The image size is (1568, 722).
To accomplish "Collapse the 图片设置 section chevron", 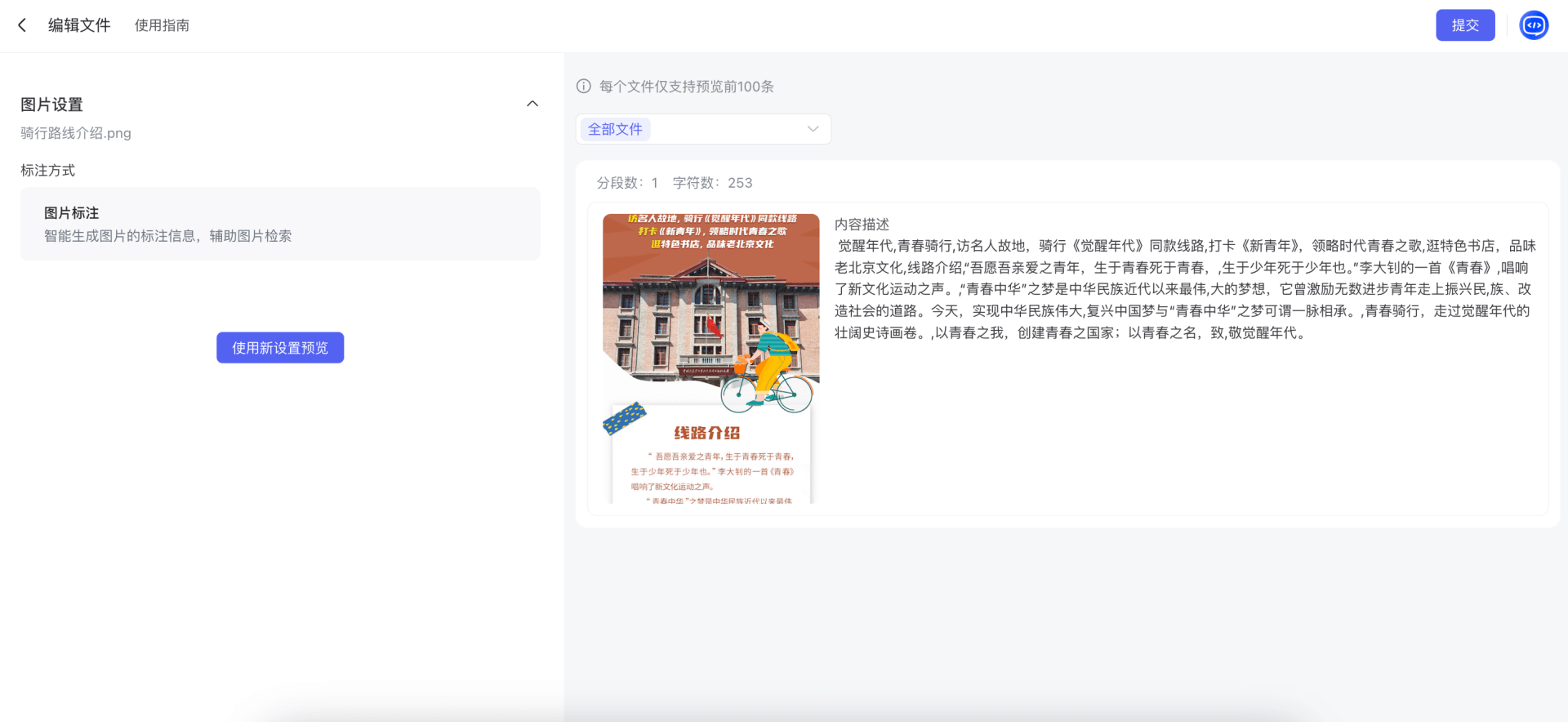I will click(532, 104).
